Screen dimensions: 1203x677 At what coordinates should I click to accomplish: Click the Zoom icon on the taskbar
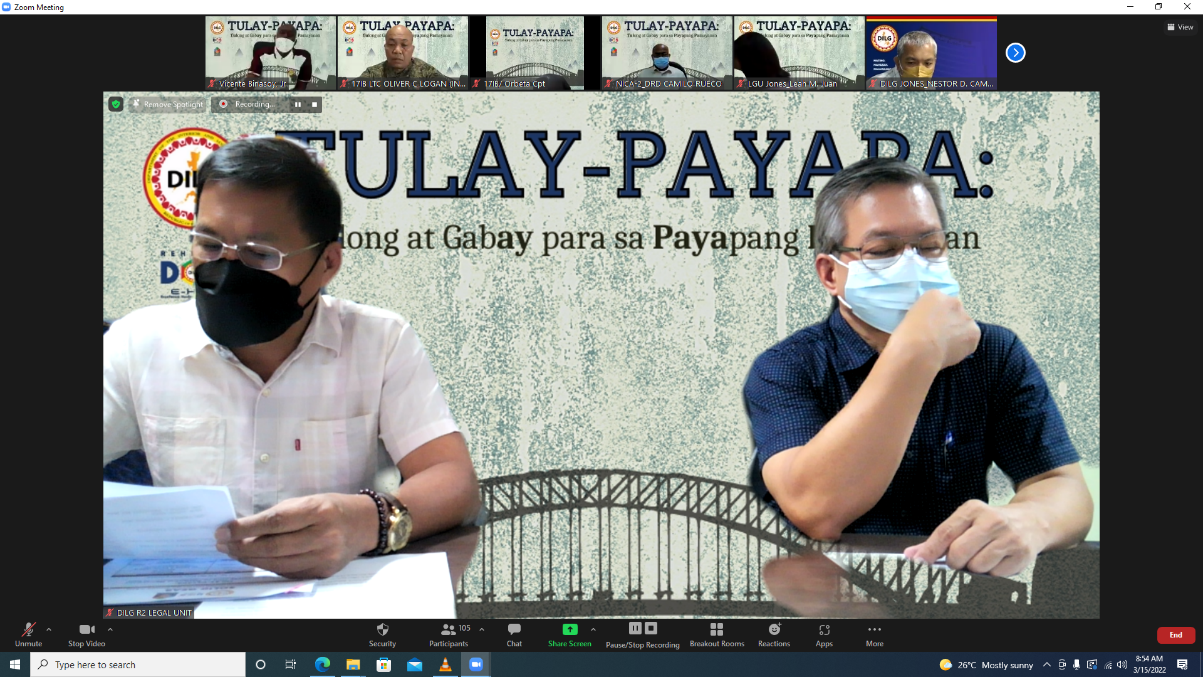(x=475, y=664)
